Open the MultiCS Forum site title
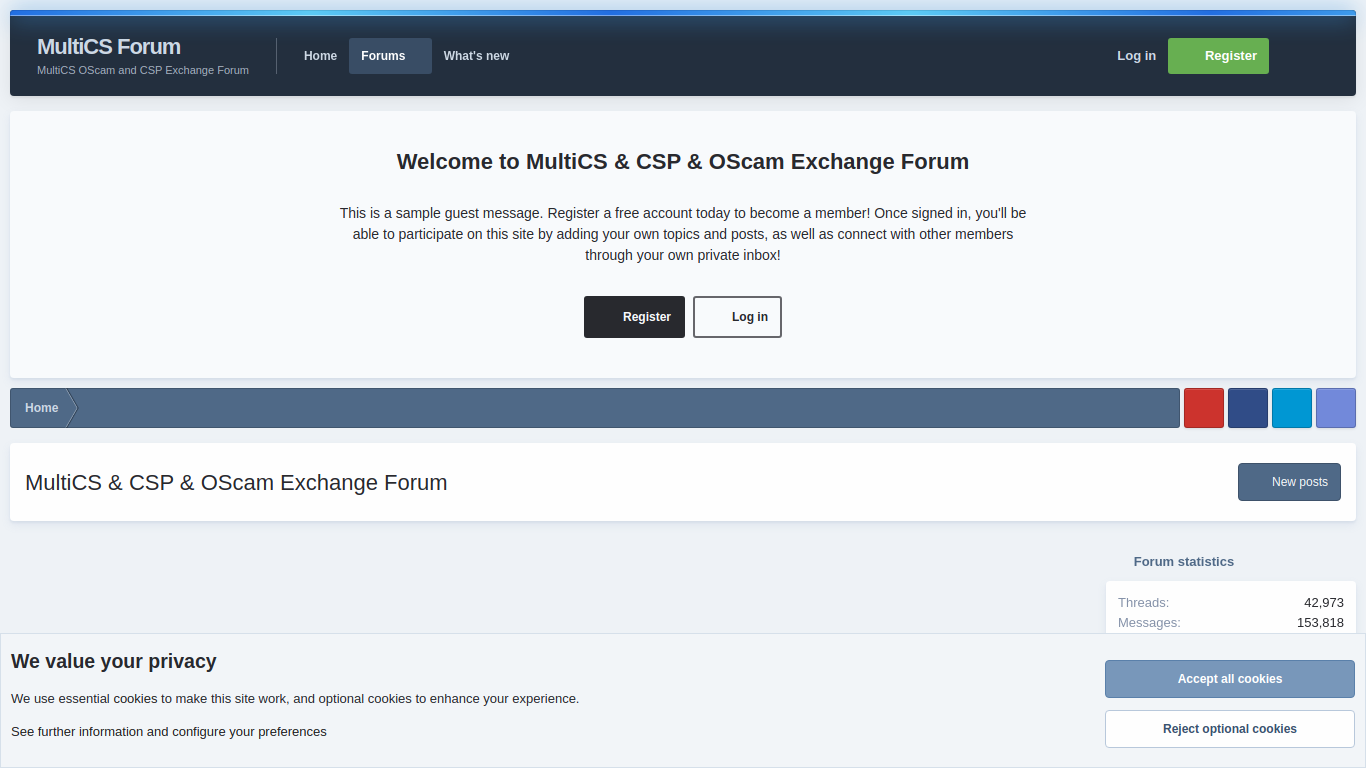 pos(109,47)
